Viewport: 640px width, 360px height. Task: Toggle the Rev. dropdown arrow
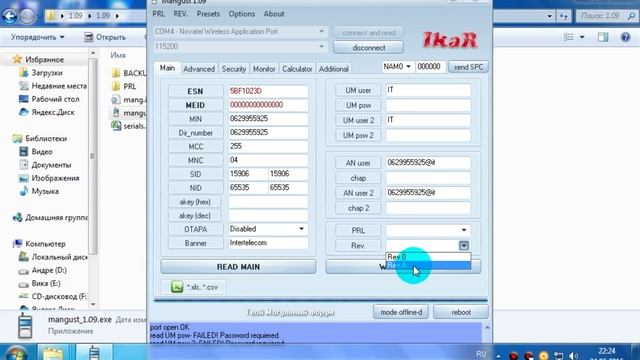[x=464, y=246]
